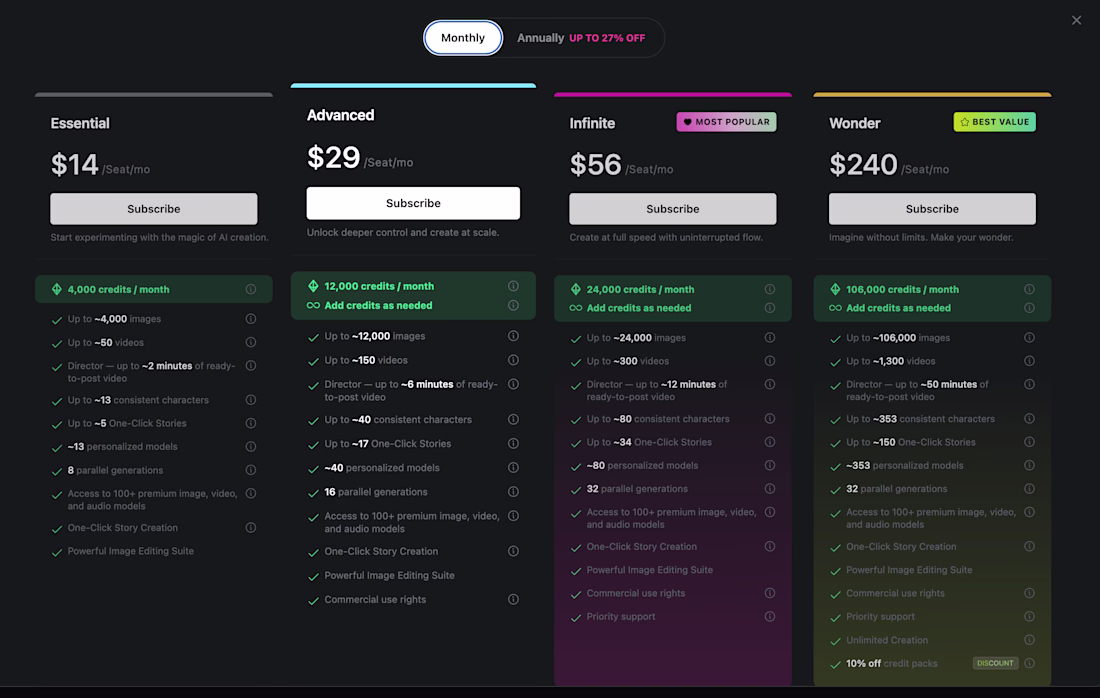Image resolution: width=1100 pixels, height=698 pixels.
Task: Click 'Imagine without limits' description
Action: tap(921, 237)
